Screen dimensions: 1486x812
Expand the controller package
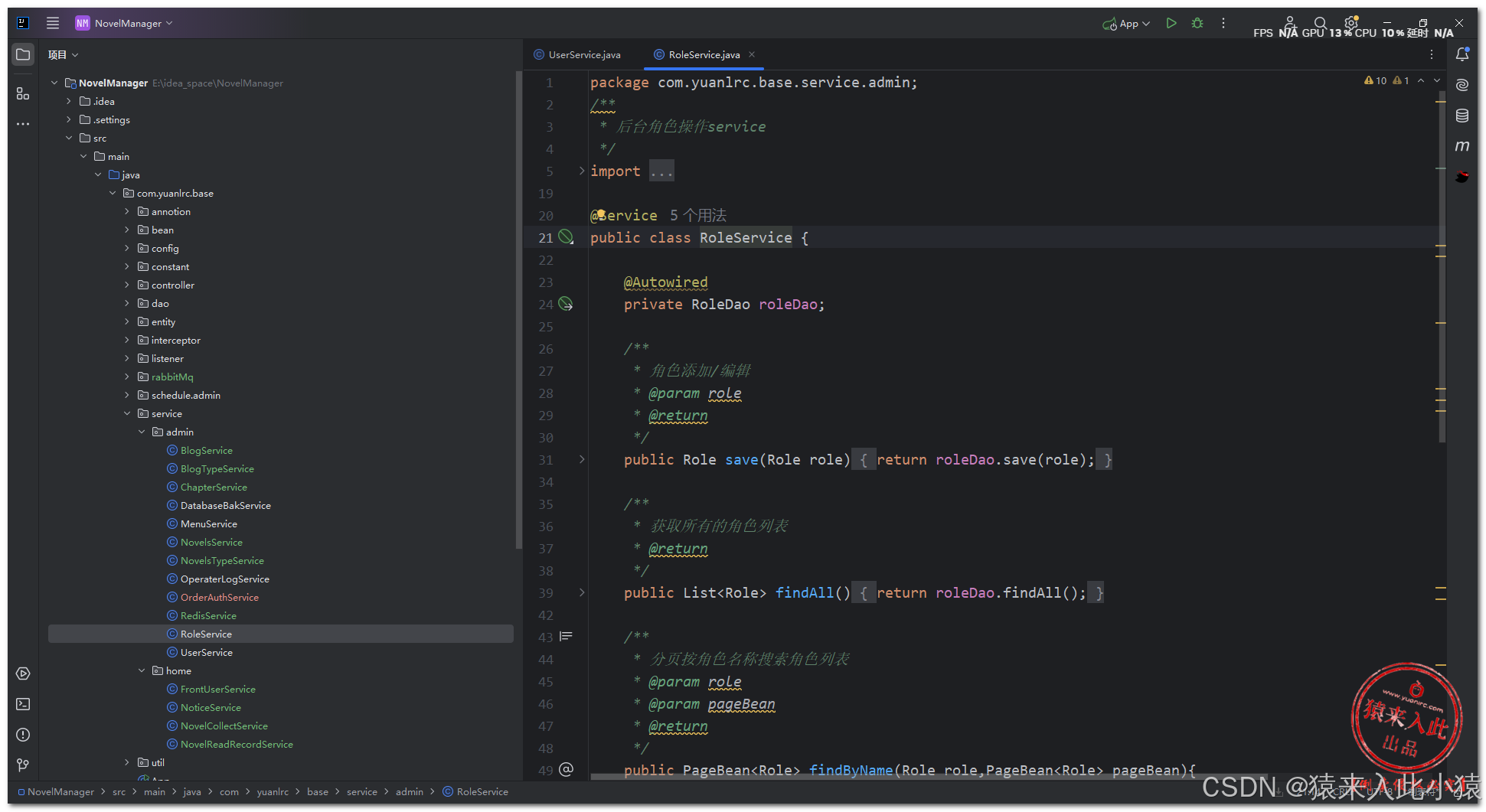coord(127,285)
